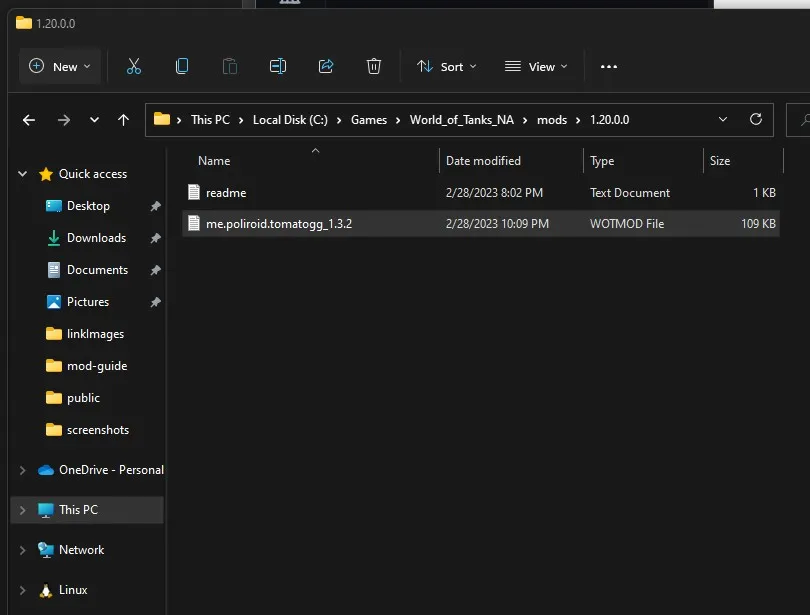Screen dimensions: 810x615
Task: Open the See more ellipsis menu
Action: (609, 66)
